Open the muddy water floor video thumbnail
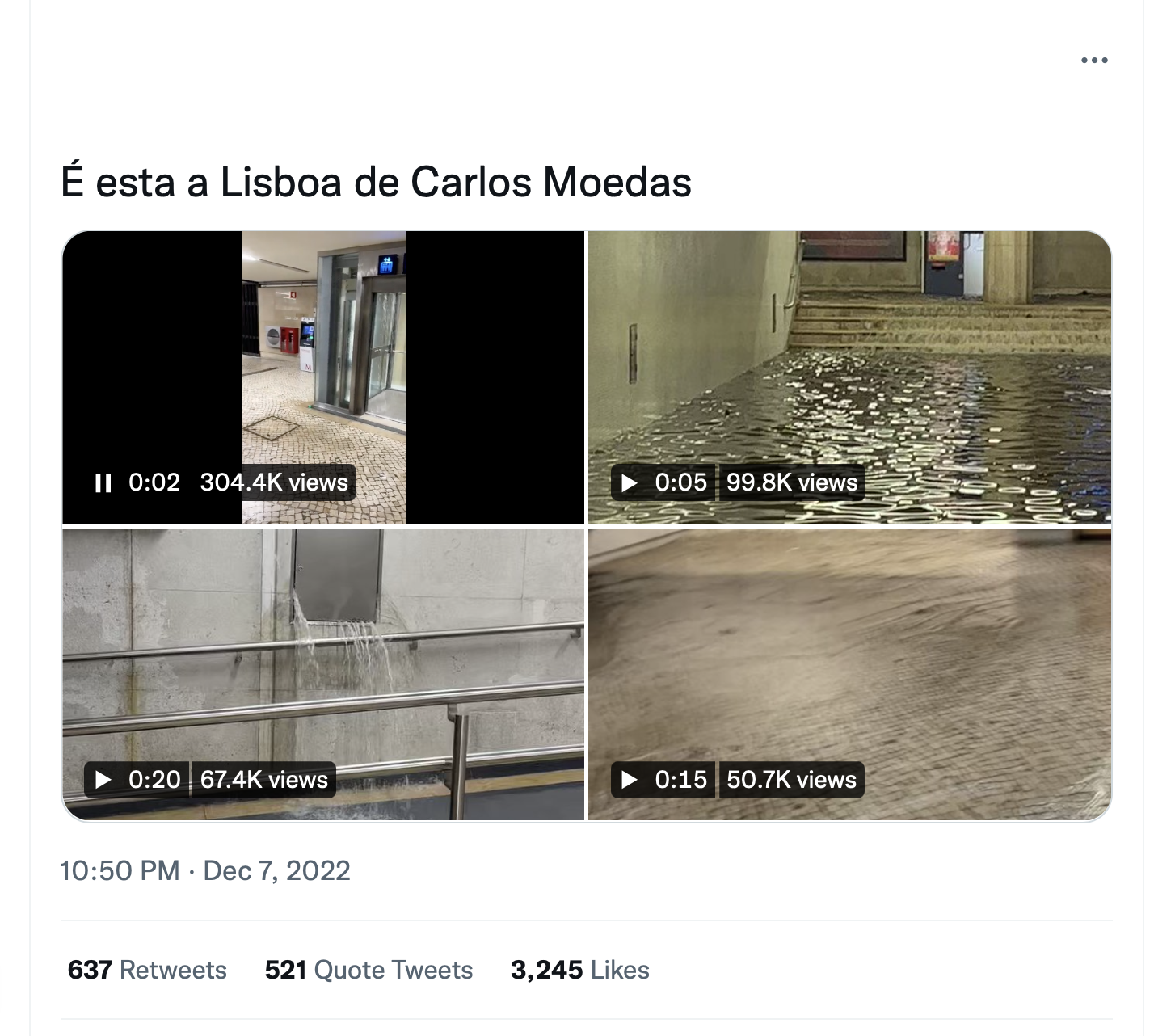This screenshot has width=1175, height=1036. point(849,674)
